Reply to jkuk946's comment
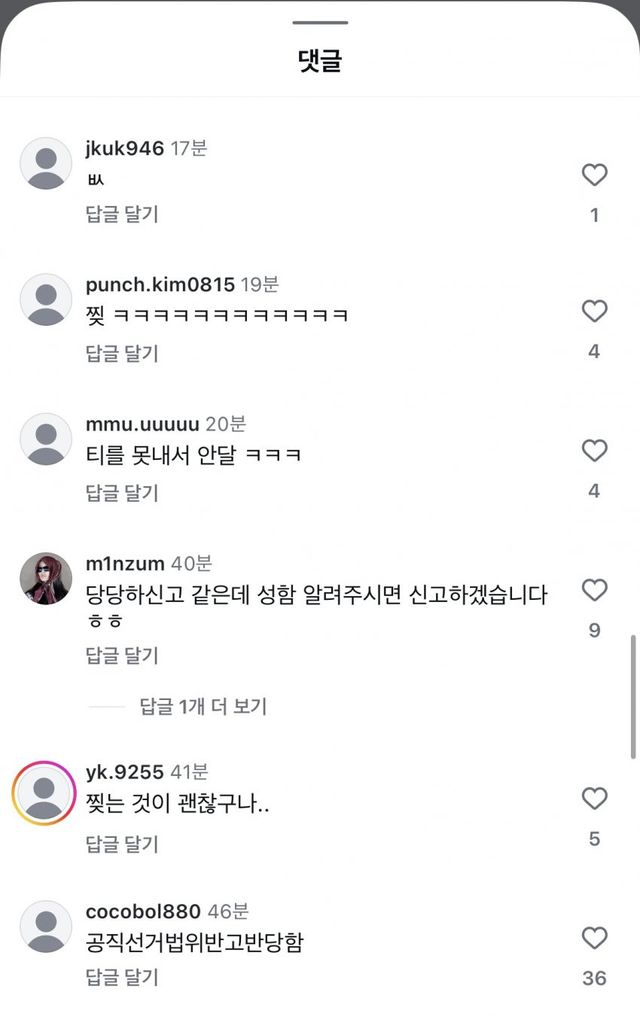Screen dimensions: 640x1016 (122, 213)
